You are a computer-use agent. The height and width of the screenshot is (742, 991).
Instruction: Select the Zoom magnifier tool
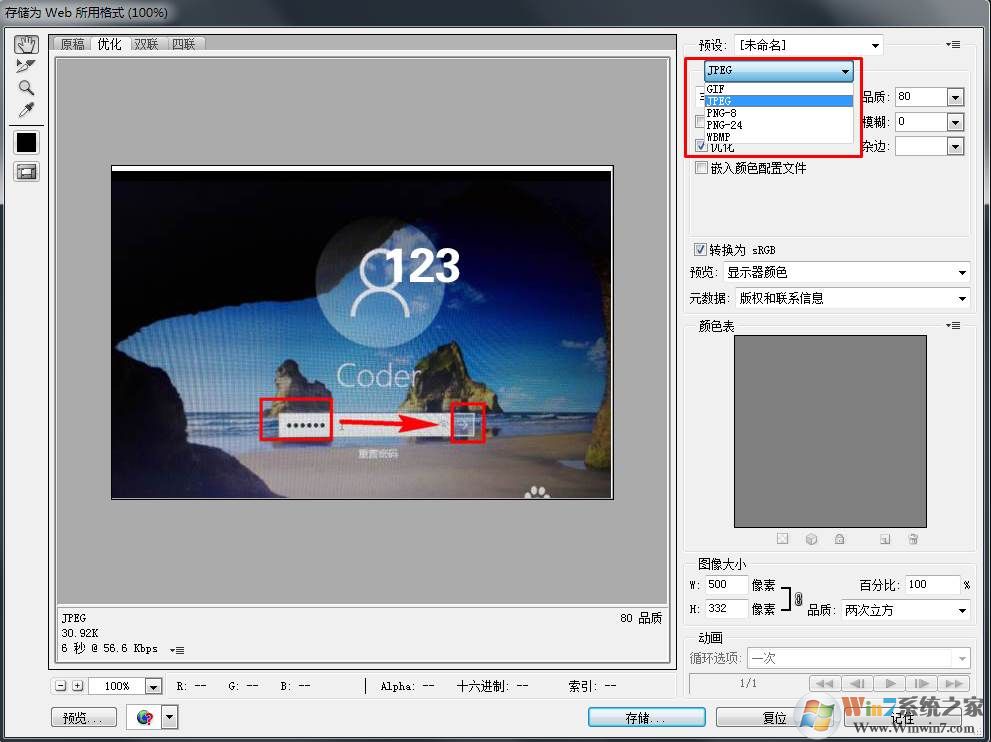pyautogui.click(x=26, y=87)
